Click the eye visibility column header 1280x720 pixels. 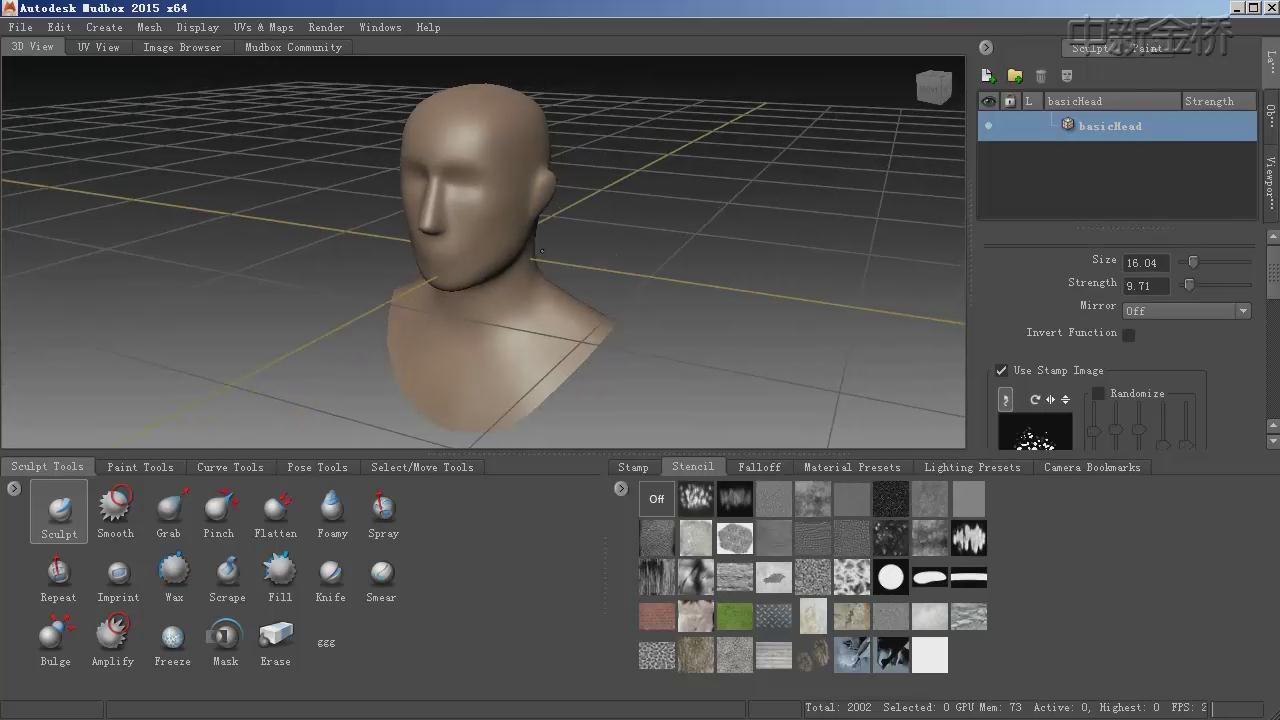pos(989,101)
